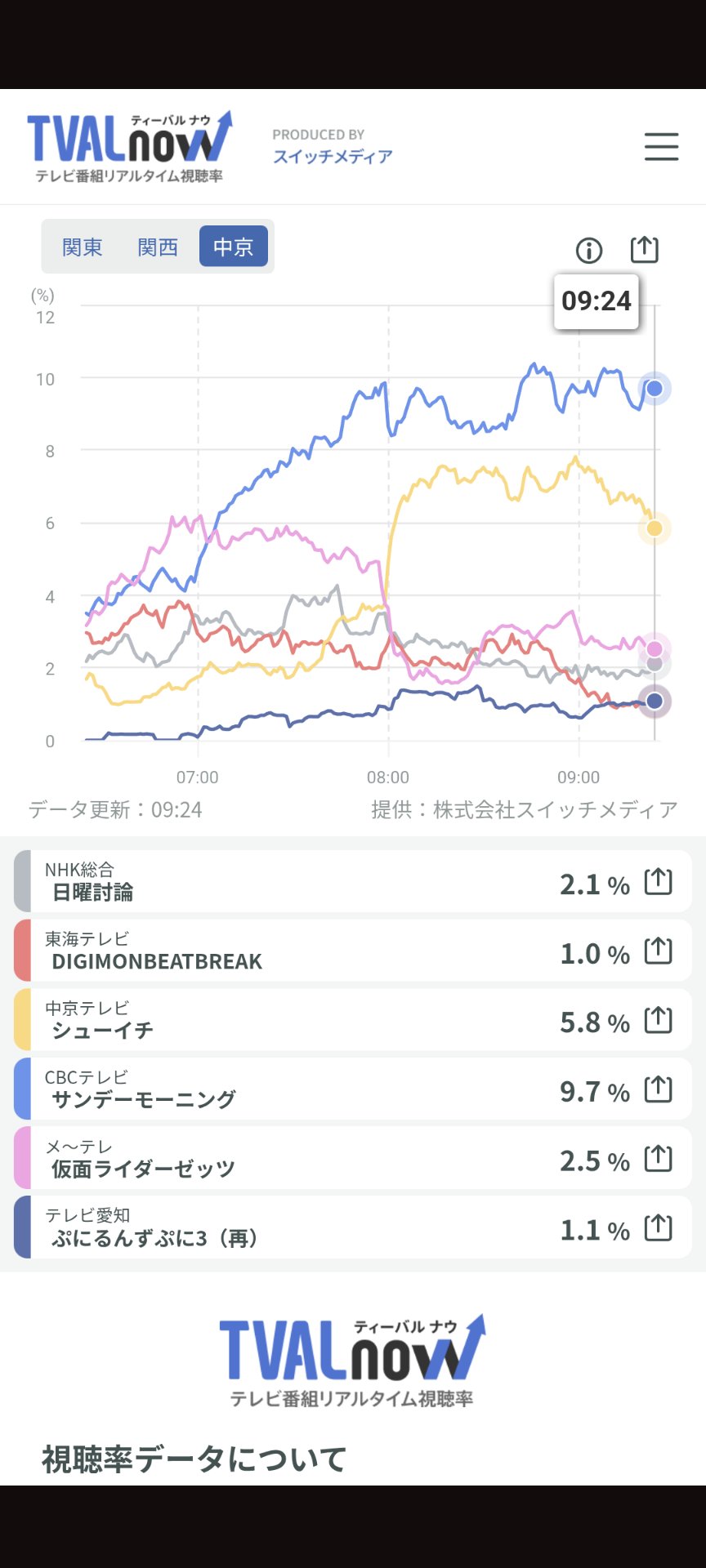The height and width of the screenshot is (1568, 706).
Task: Click the chart info icon
Action: 589,250
